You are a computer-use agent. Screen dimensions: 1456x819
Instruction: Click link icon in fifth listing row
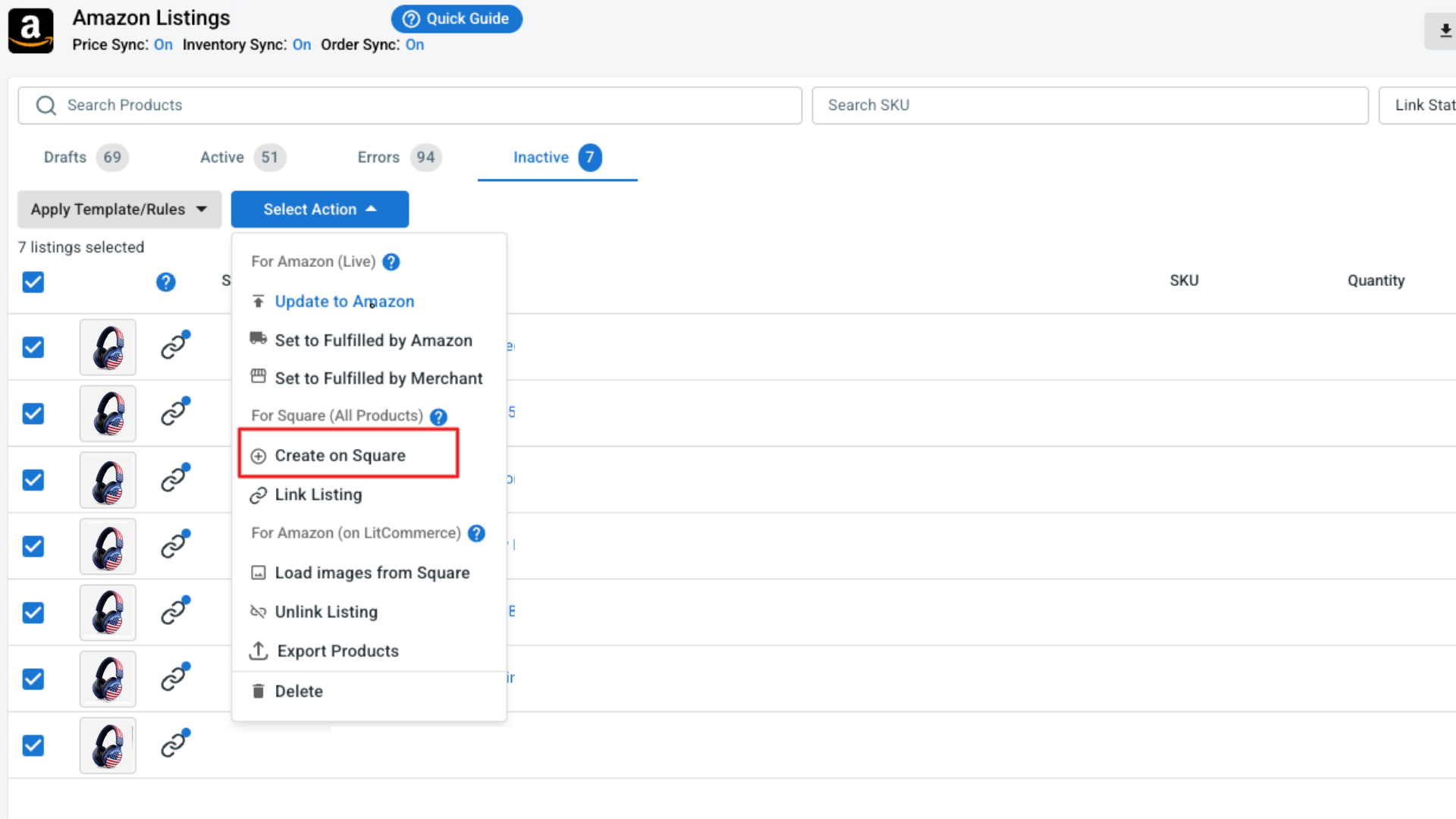coord(175,610)
